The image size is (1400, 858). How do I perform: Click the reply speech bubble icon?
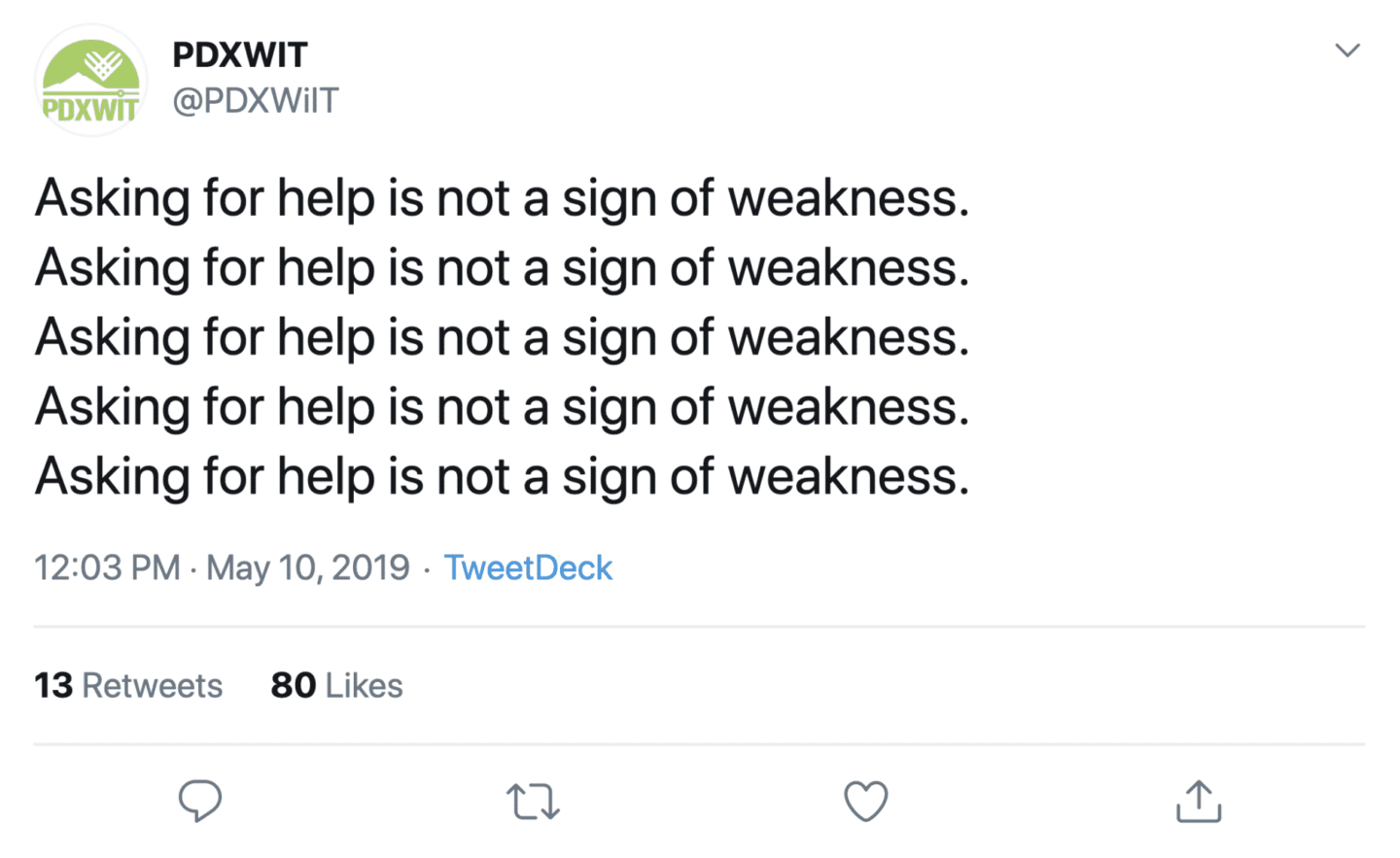pos(200,801)
